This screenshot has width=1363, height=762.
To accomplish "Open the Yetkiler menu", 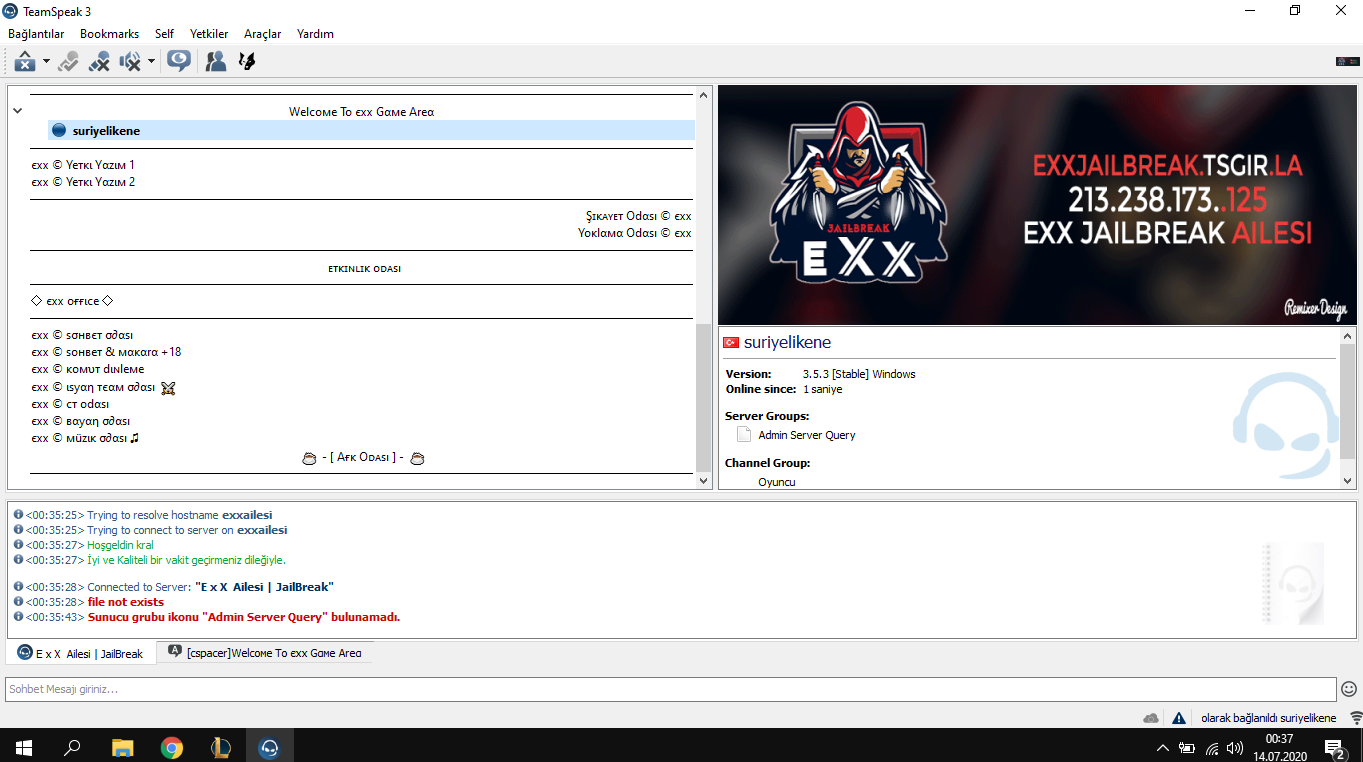I will point(209,34).
